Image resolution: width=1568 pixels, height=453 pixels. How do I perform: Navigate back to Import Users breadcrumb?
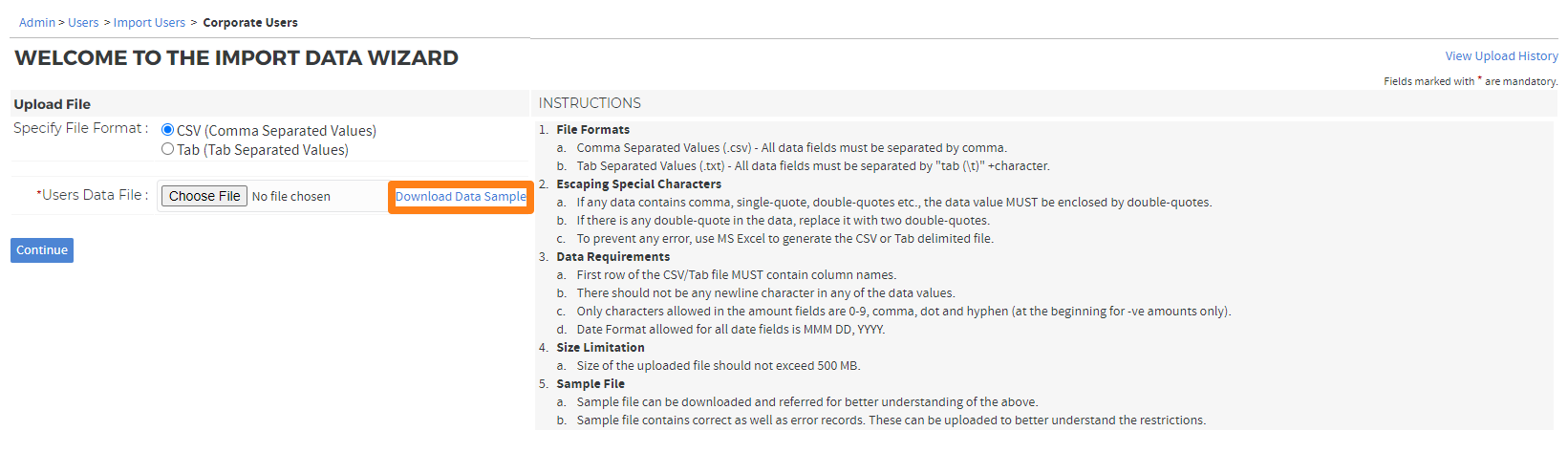coord(149,22)
